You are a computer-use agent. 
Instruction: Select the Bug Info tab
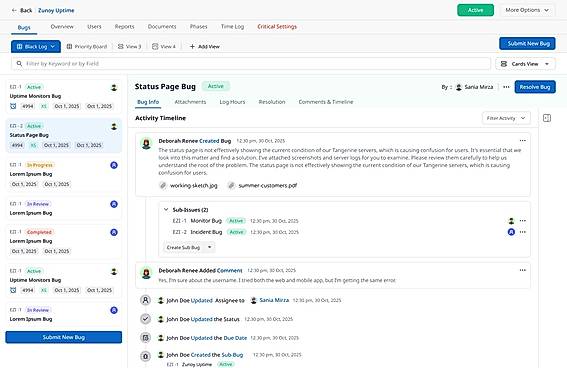(148, 102)
